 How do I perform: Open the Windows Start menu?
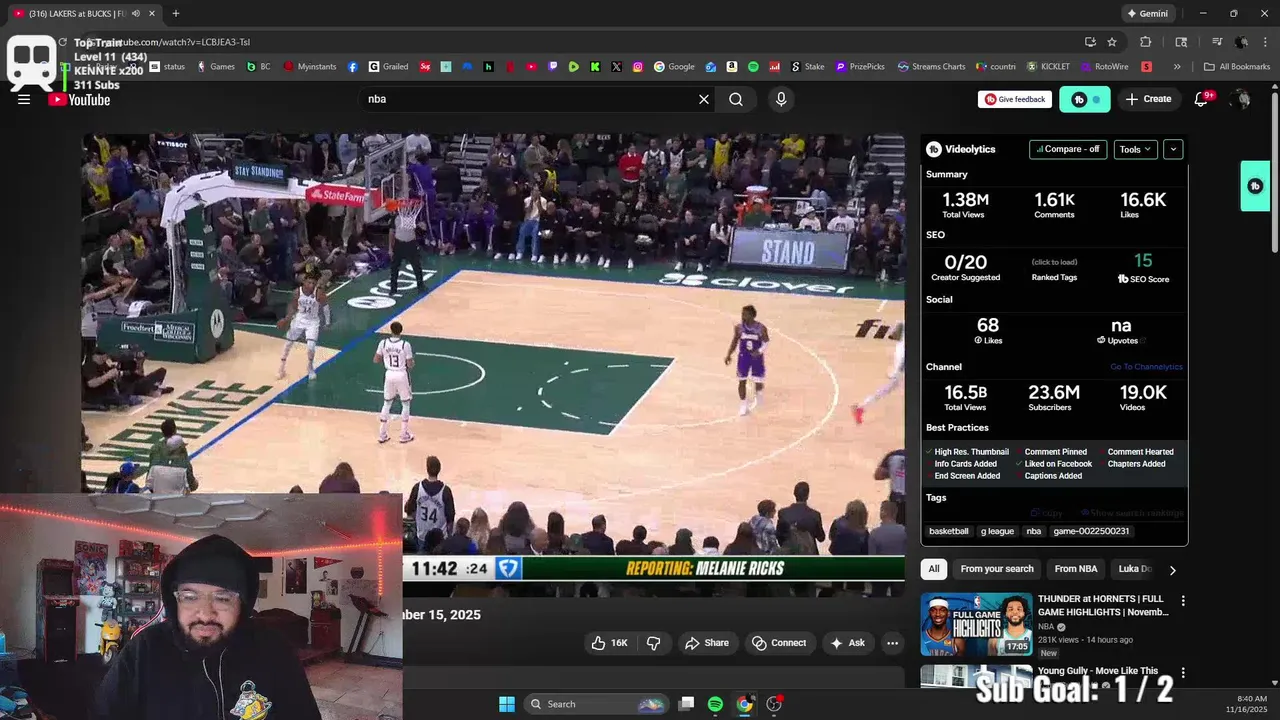click(507, 704)
